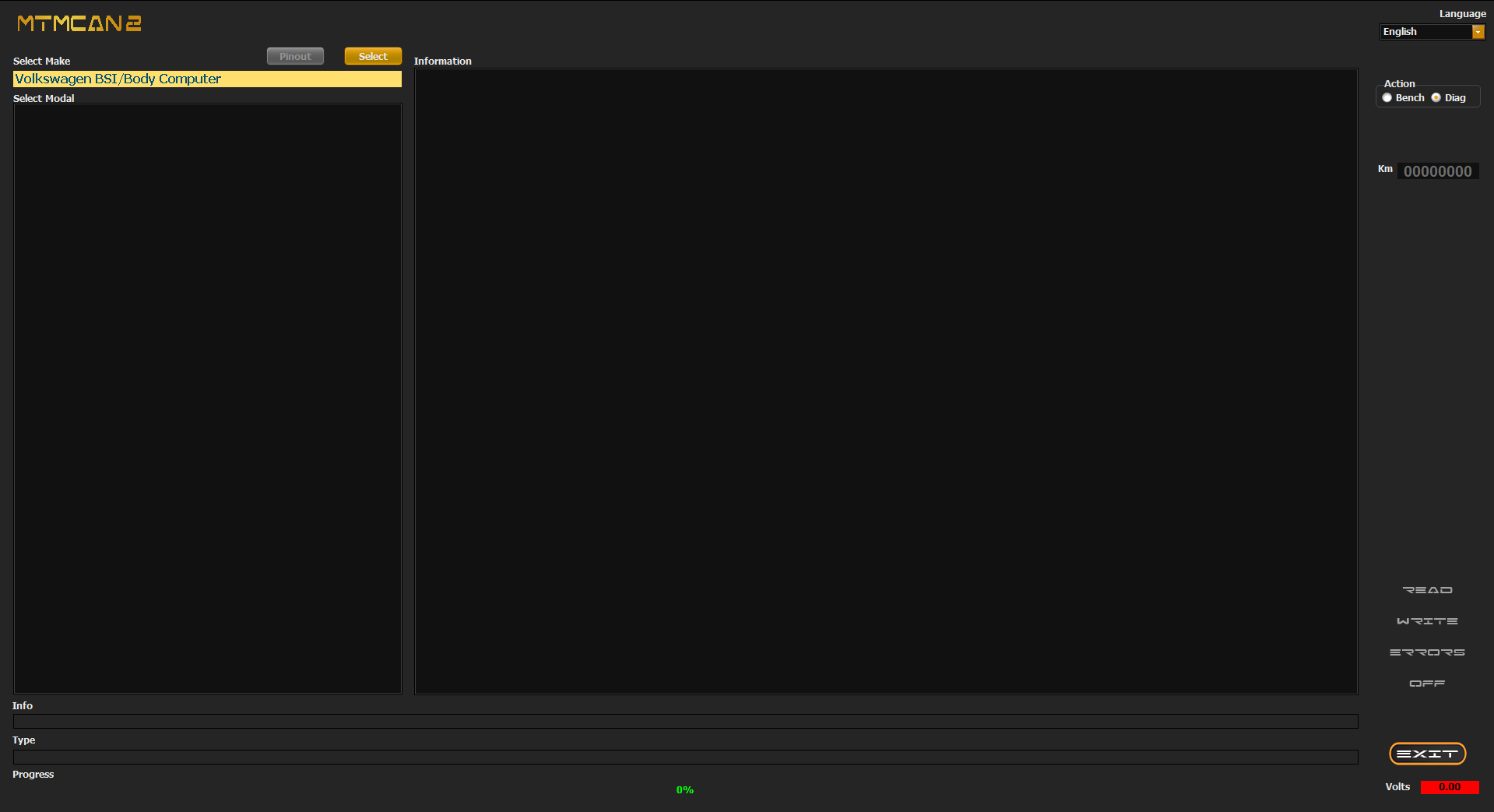Click the Action group label
This screenshot has height=812, width=1494.
(x=1399, y=83)
